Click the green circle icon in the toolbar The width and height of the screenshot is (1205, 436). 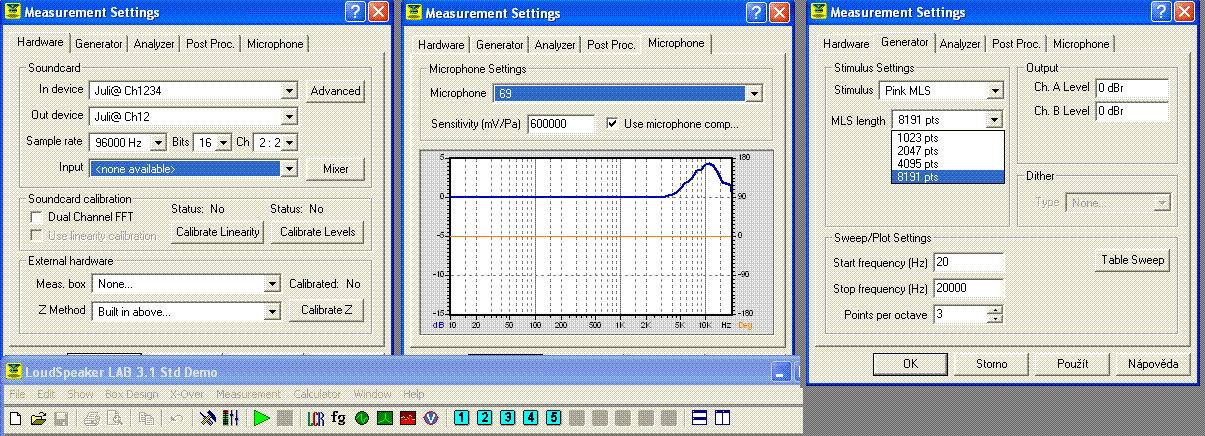(x=361, y=418)
